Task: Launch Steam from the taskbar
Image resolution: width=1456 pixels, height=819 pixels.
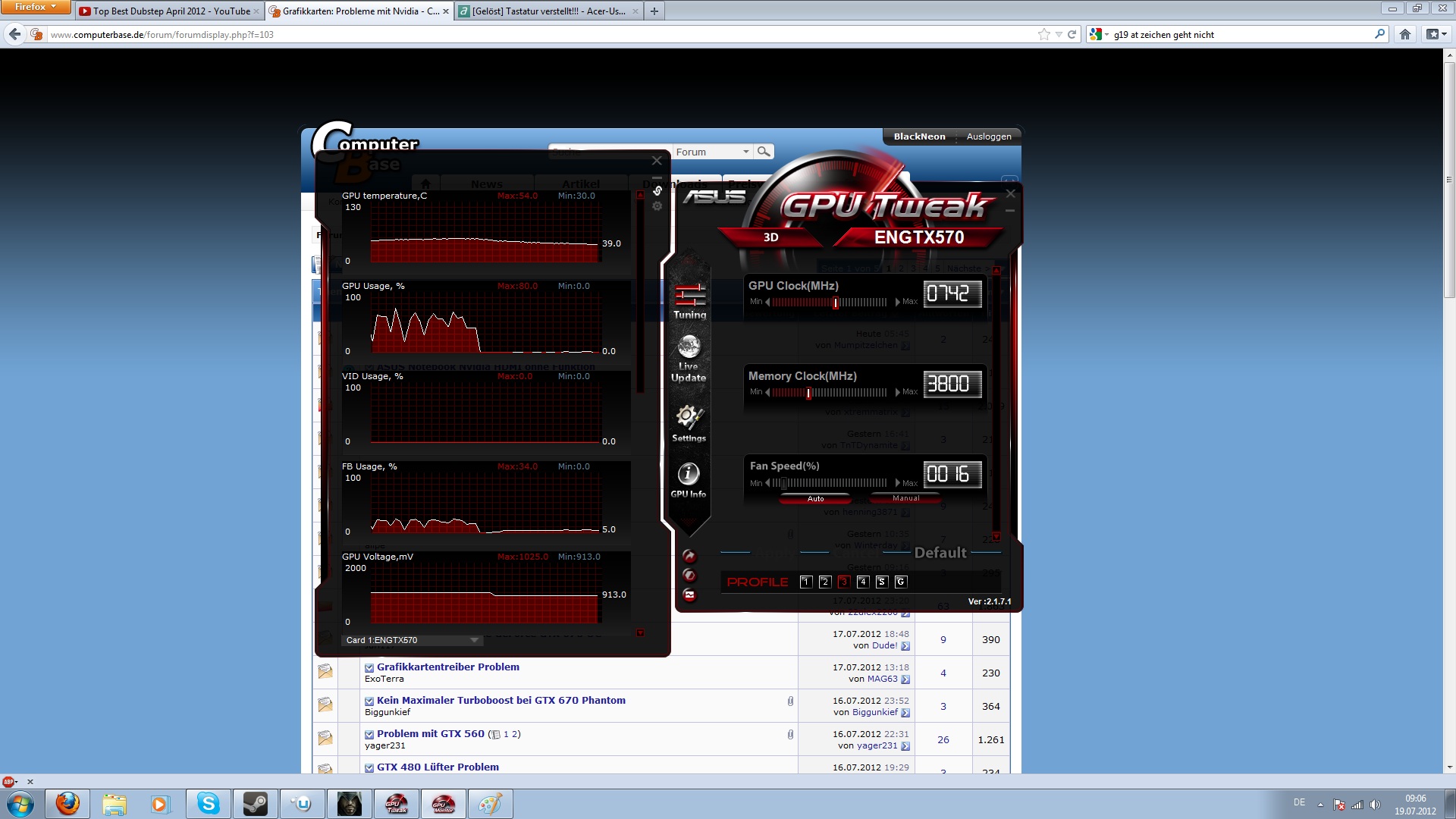Action: coord(255,804)
